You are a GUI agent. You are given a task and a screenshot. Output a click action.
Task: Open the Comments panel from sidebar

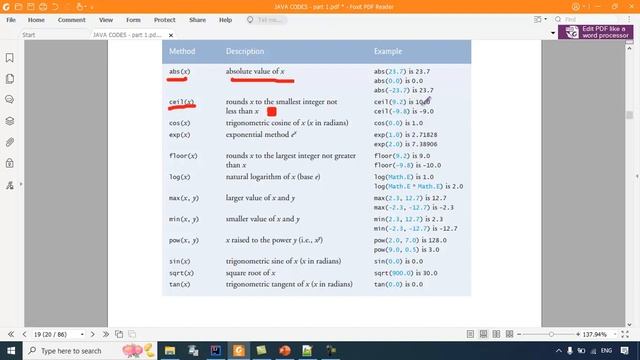click(9, 100)
